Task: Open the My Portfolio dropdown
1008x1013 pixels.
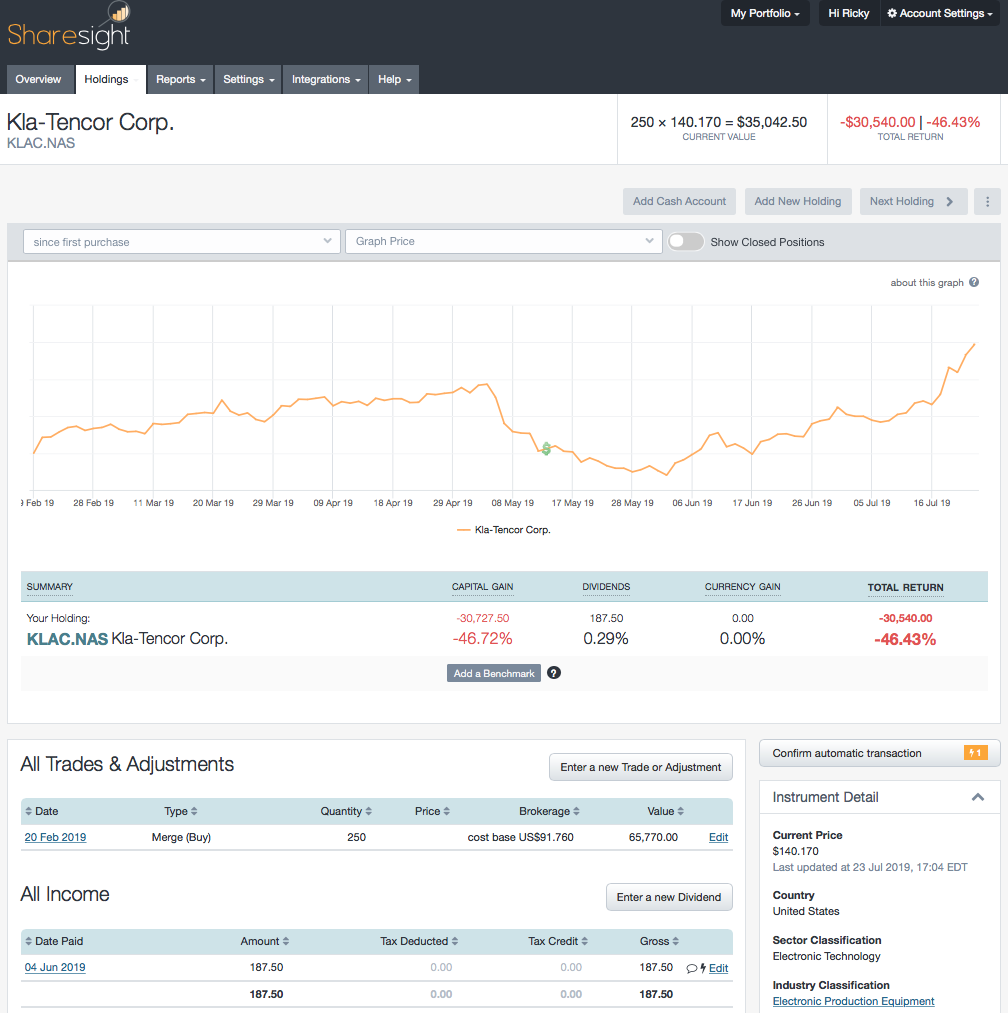Action: (764, 13)
